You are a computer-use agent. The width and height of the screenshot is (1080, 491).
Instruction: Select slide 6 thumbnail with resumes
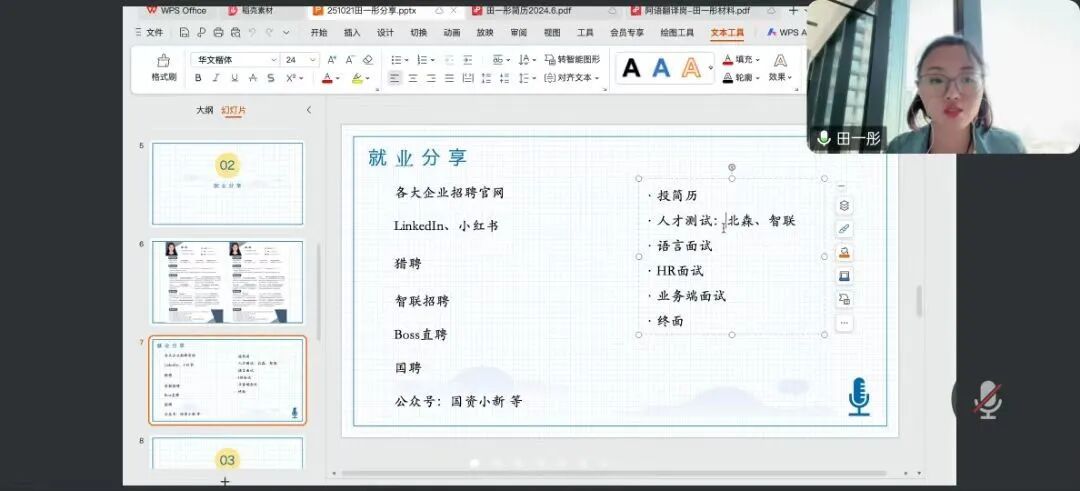click(227, 282)
